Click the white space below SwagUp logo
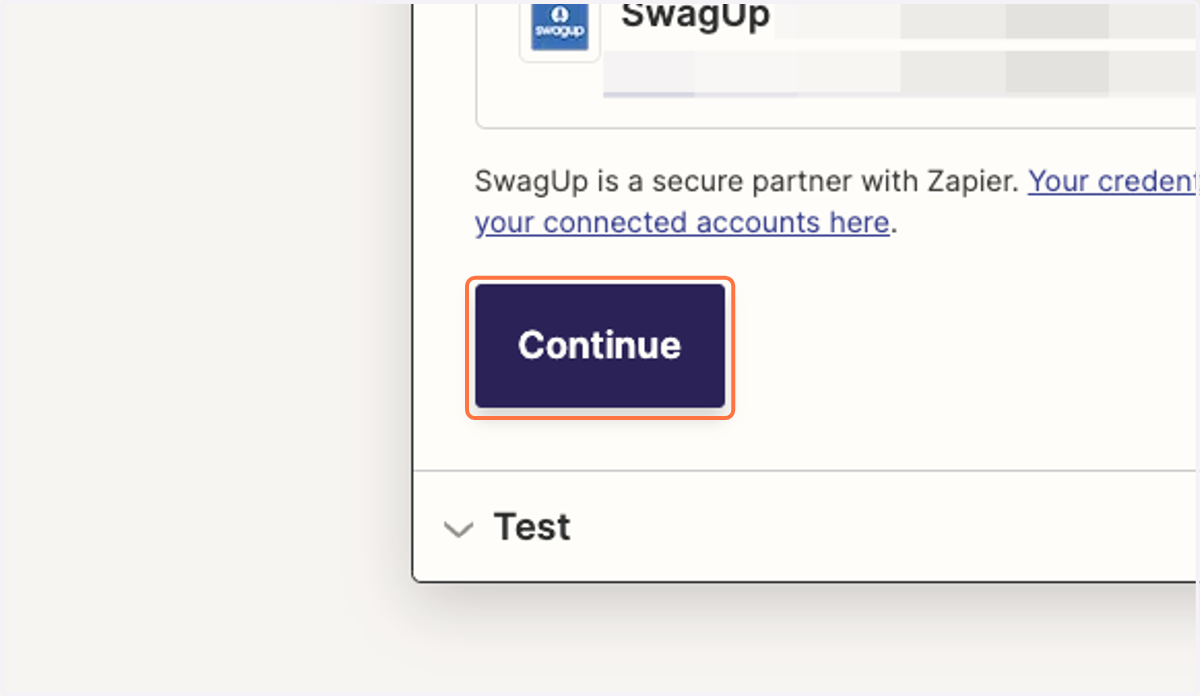 [x=560, y=95]
